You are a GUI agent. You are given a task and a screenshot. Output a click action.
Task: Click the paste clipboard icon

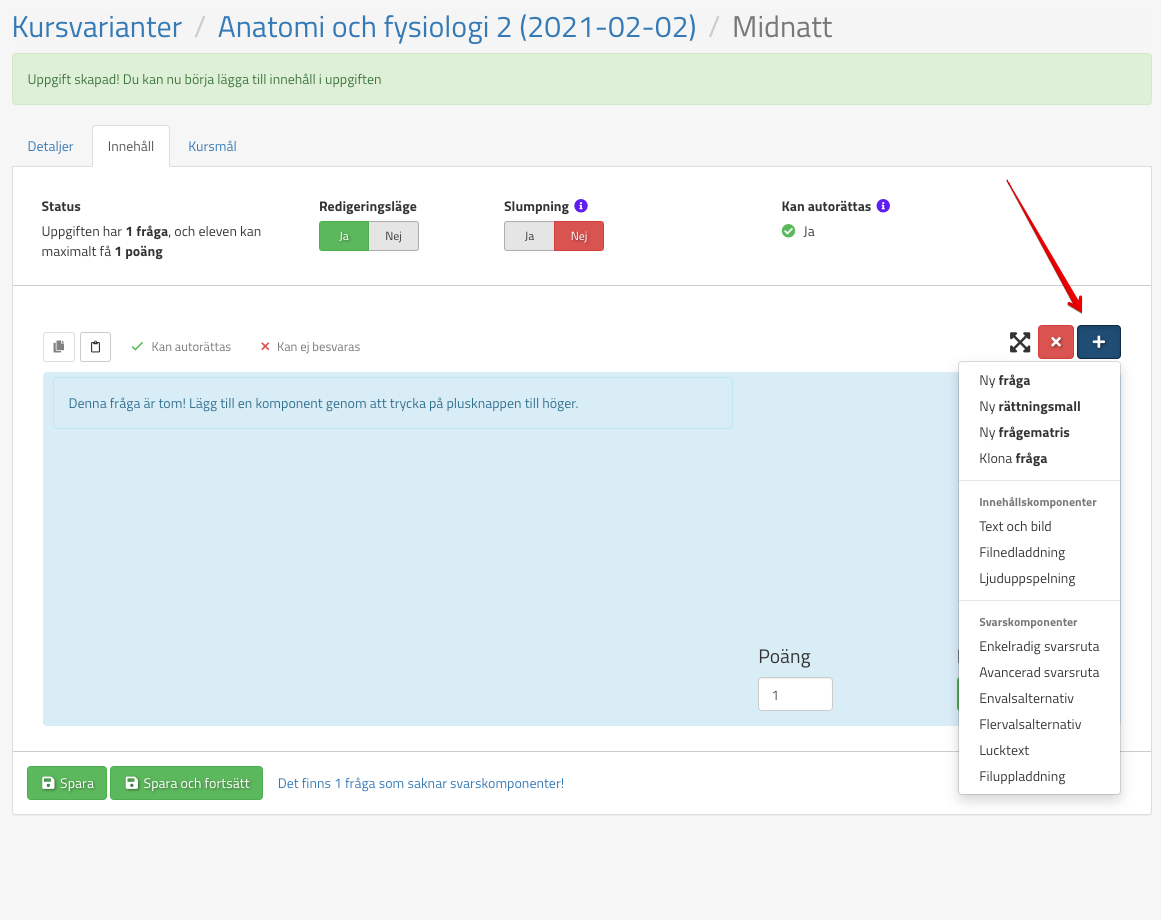95,347
